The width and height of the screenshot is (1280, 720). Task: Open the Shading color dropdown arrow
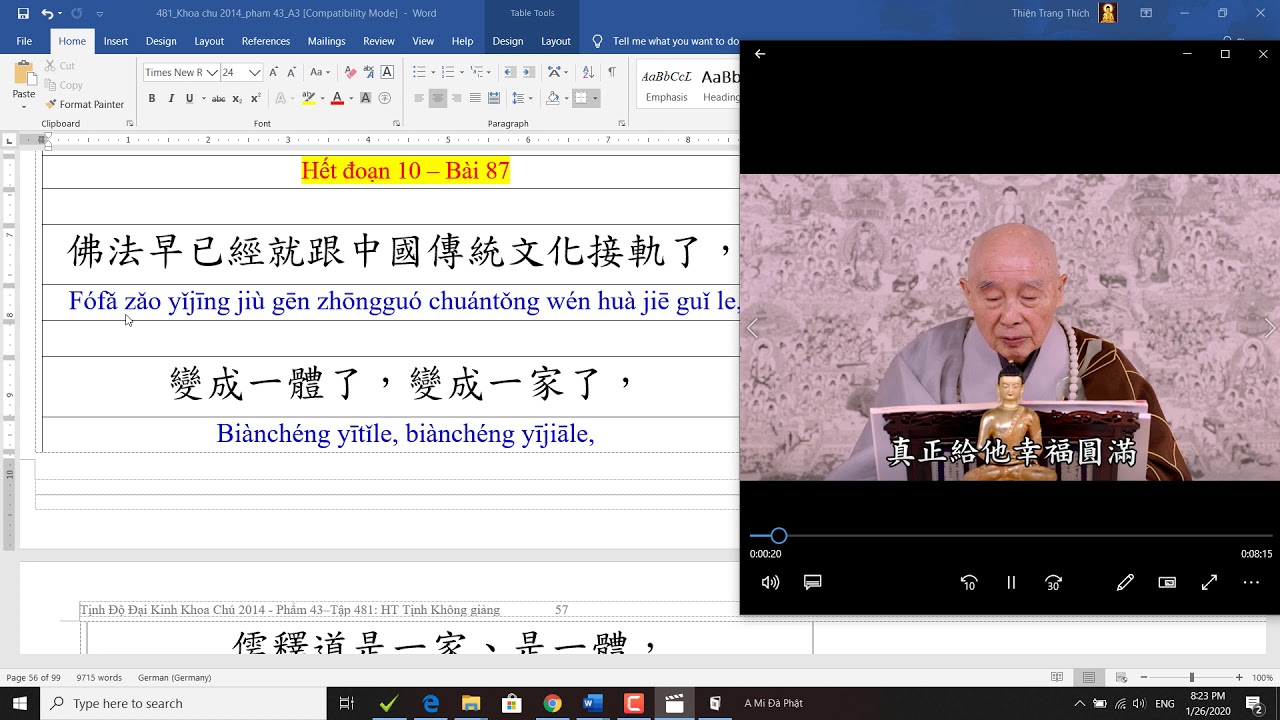(565, 98)
